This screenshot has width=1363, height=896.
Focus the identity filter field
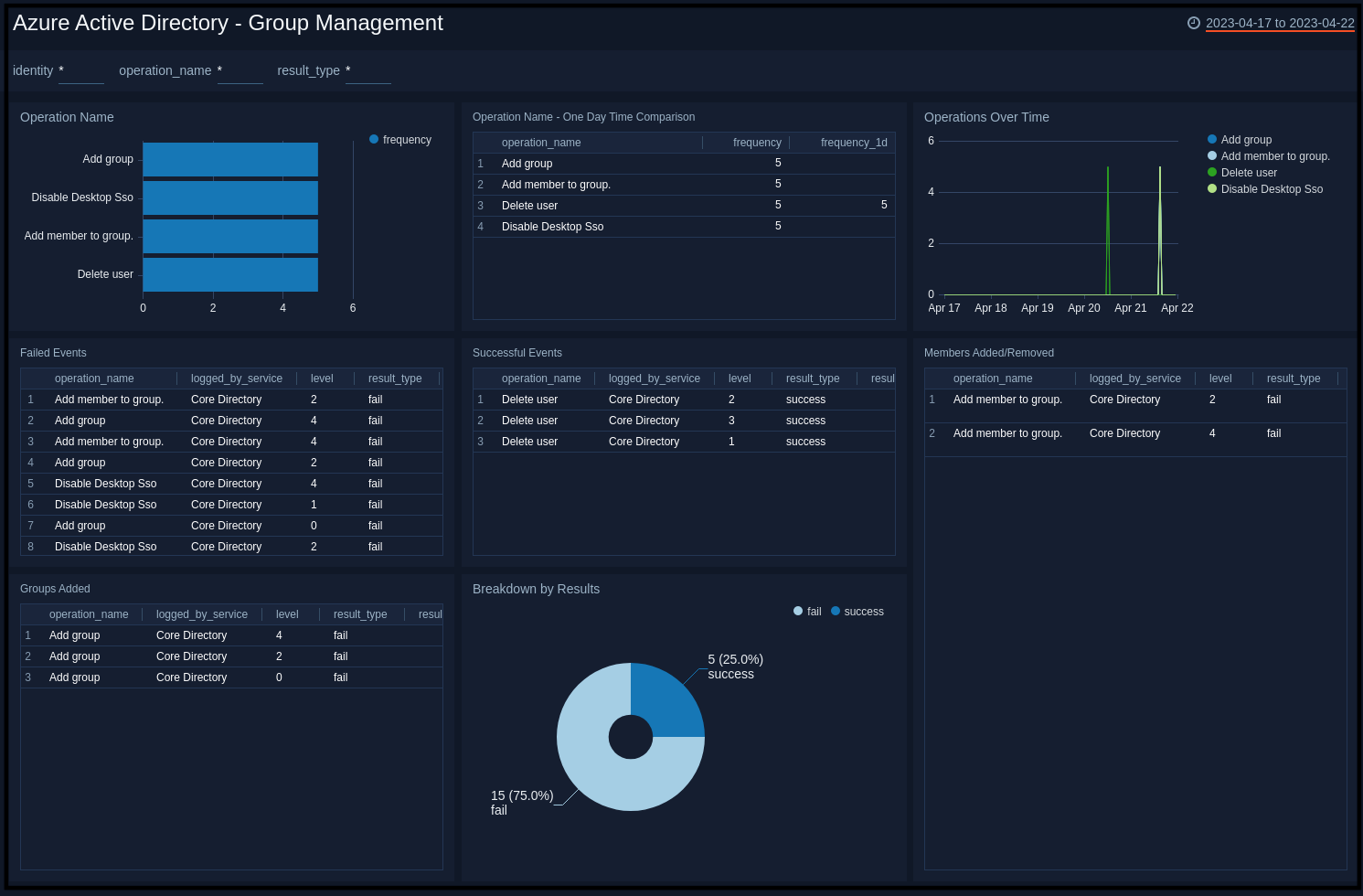pyautogui.click(x=81, y=70)
